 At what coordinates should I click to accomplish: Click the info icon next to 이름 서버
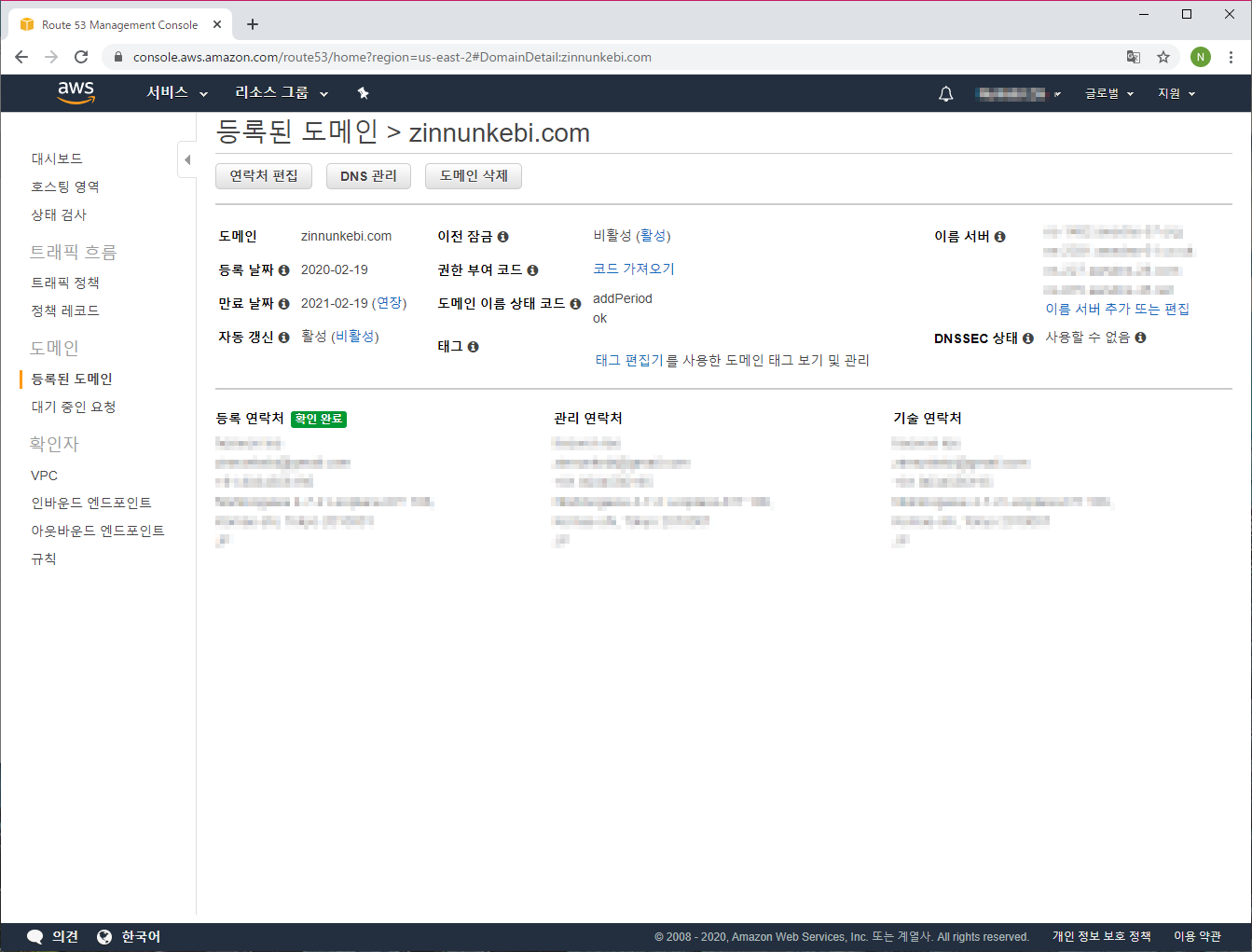click(x=999, y=237)
